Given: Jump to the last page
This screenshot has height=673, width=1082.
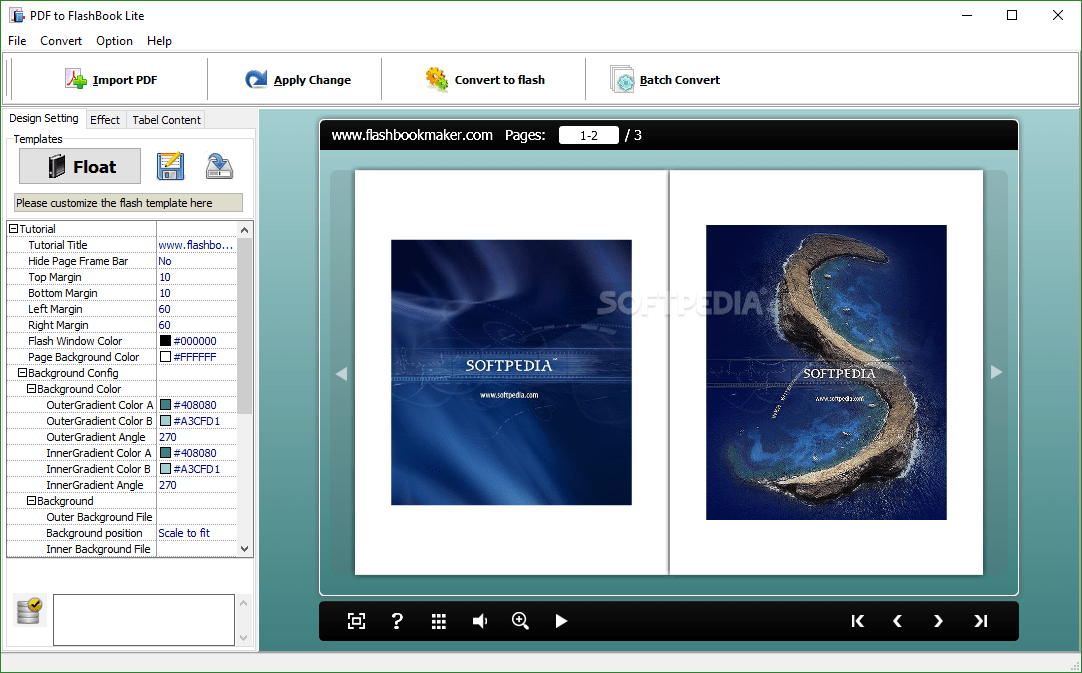Looking at the screenshot, I should [x=981, y=621].
